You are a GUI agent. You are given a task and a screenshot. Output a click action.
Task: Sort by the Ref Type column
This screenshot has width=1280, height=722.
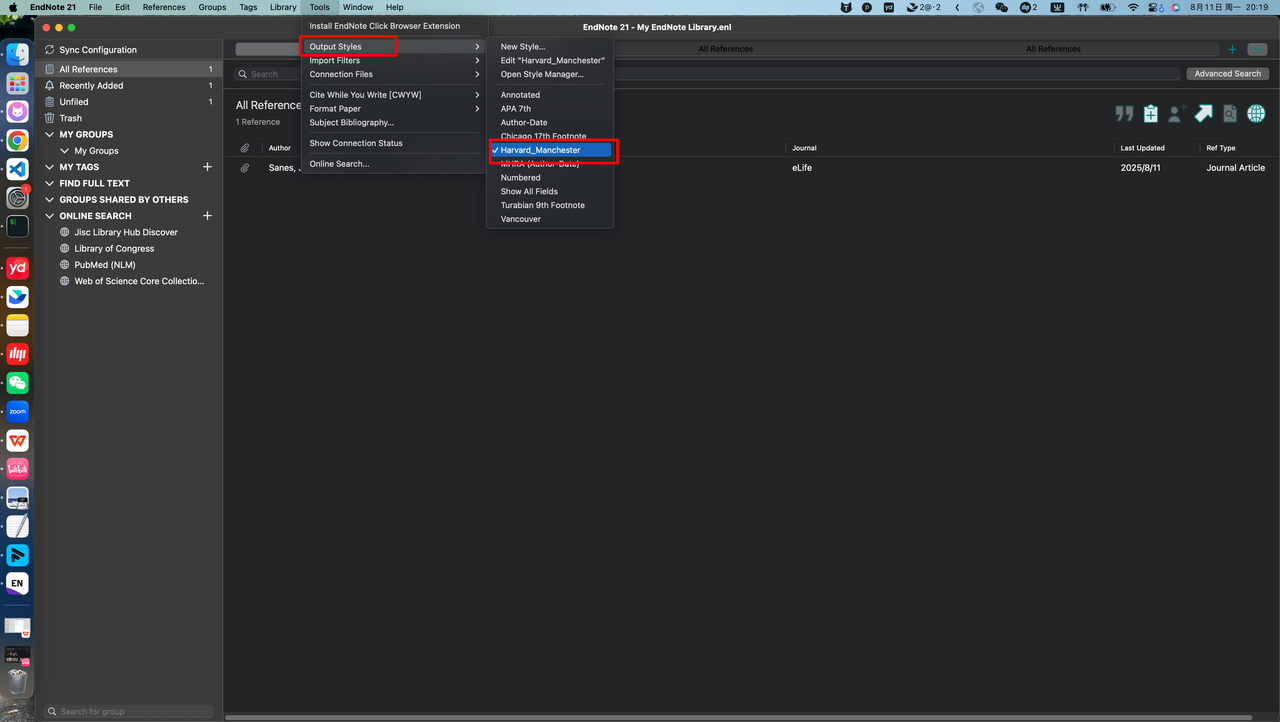pyautogui.click(x=1221, y=148)
